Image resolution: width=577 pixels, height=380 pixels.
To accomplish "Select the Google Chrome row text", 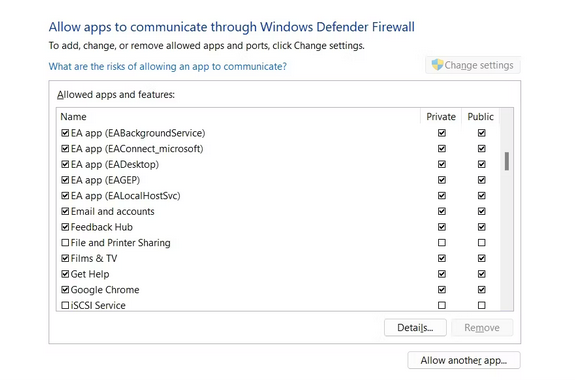I will point(105,290).
